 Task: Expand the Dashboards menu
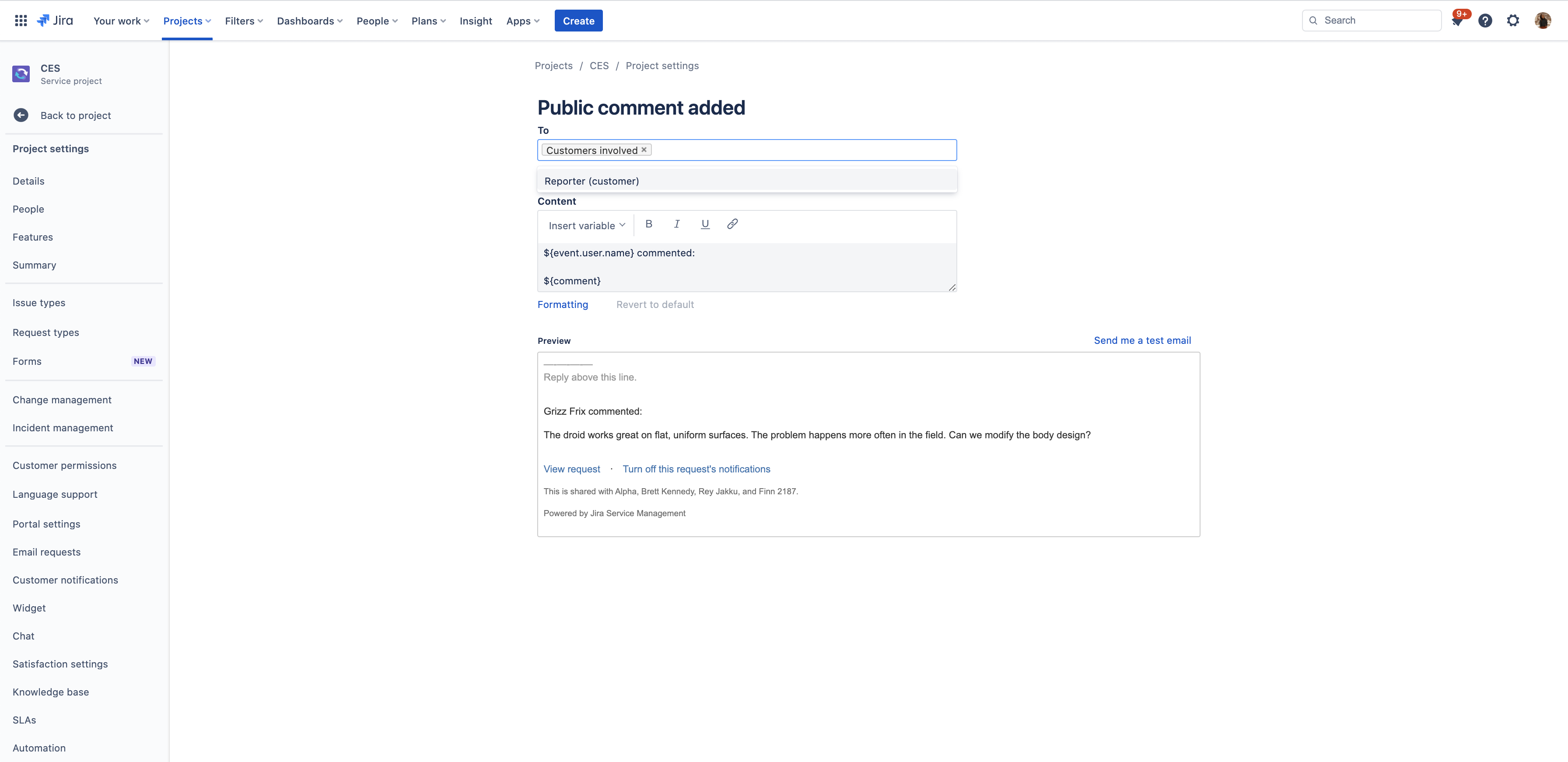pyautogui.click(x=309, y=21)
